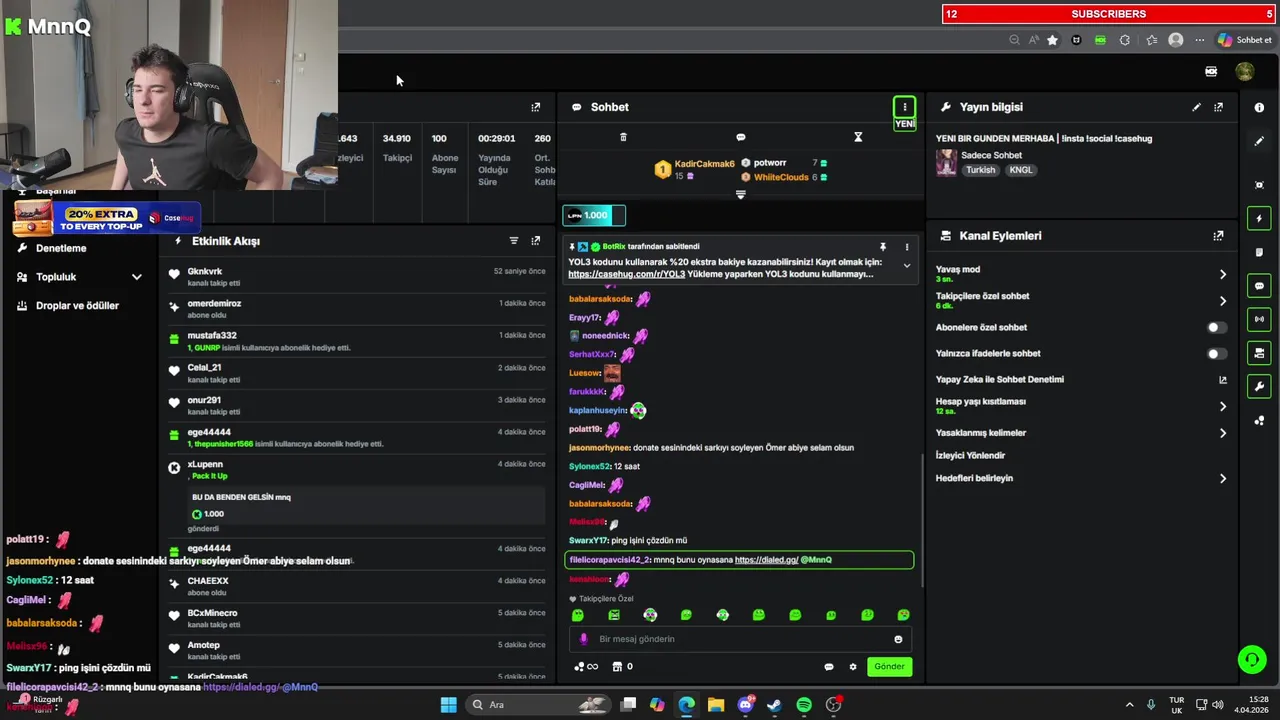Expand the Topluluk sidebar menu

pyautogui.click(x=136, y=277)
